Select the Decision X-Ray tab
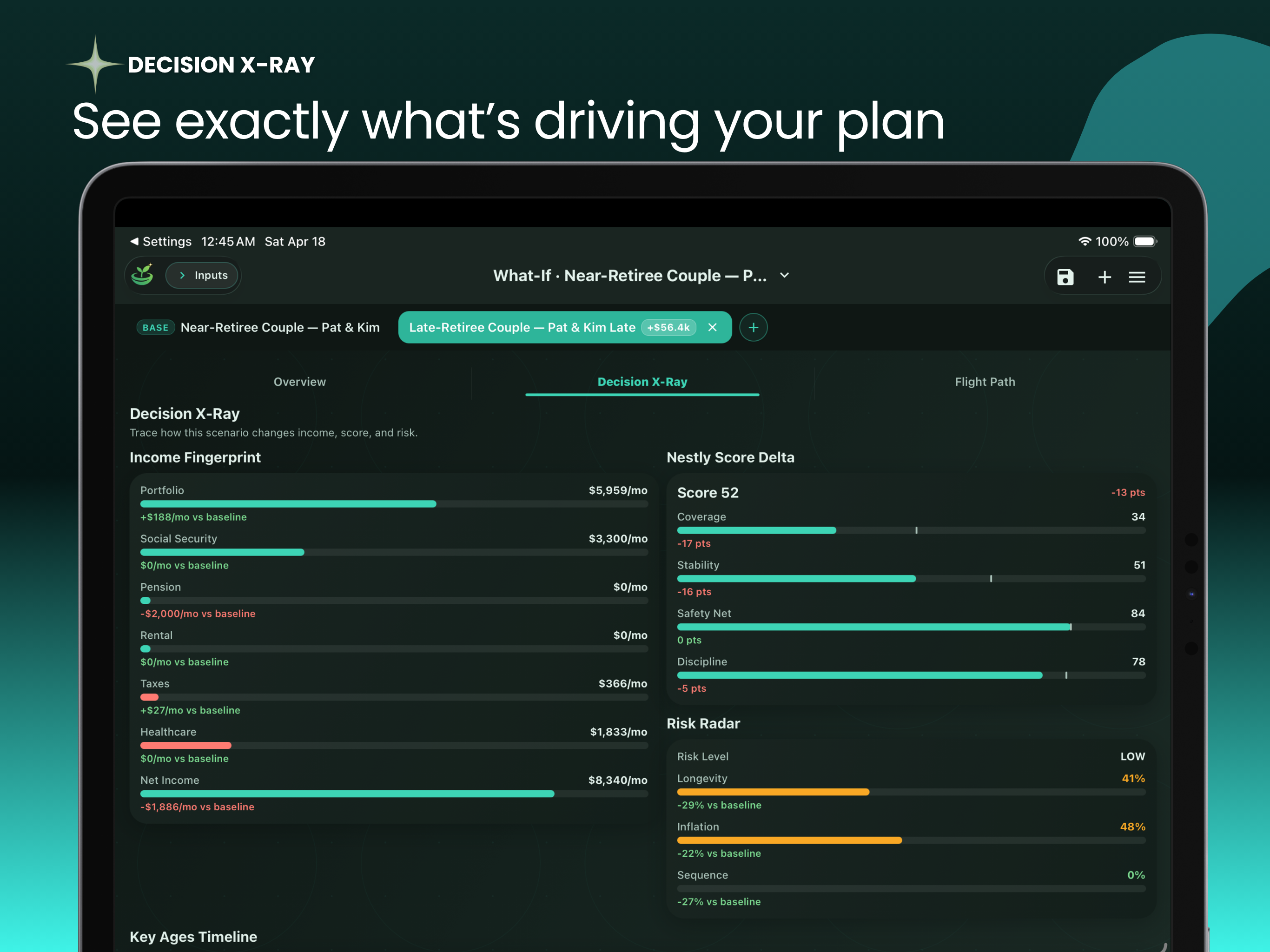Viewport: 1270px width, 952px height. tap(642, 382)
